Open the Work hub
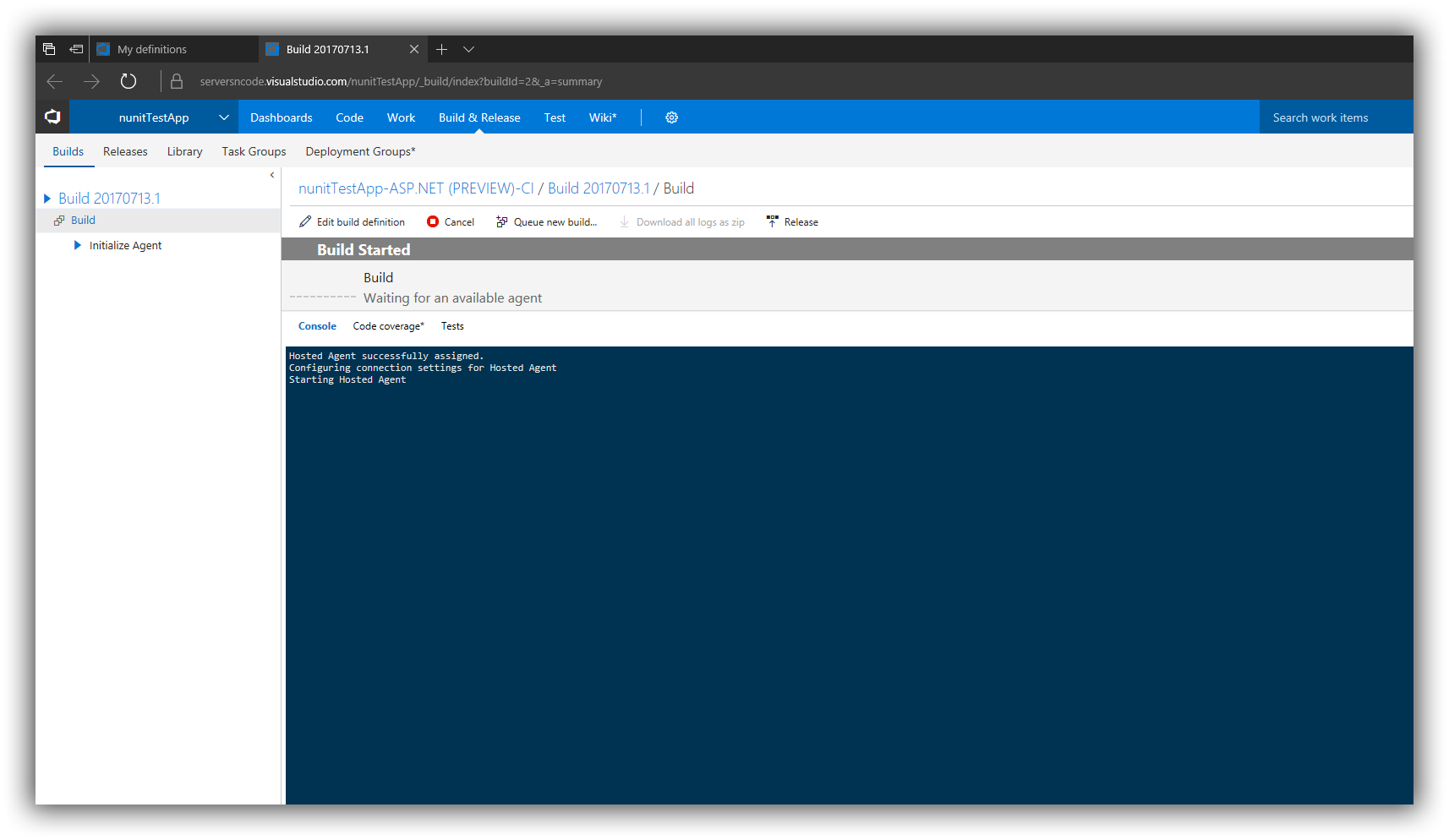This screenshot has width=1449, height=840. [401, 117]
